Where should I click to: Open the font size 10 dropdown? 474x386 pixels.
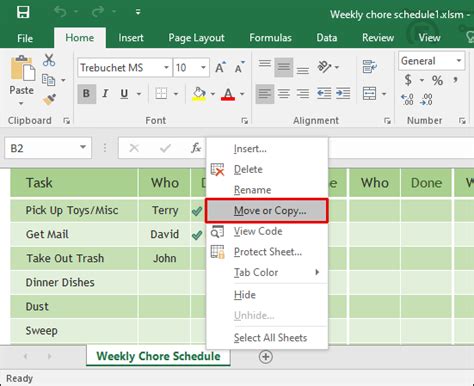pos(203,68)
